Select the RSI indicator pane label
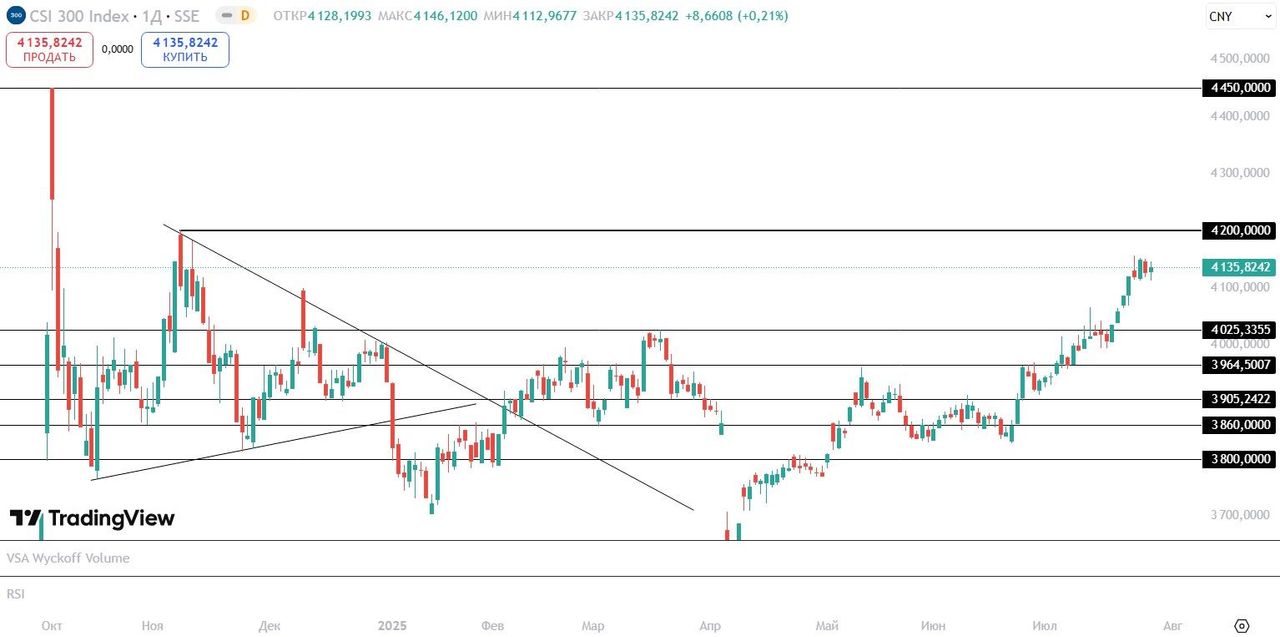1280x637 pixels. pyautogui.click(x=15, y=594)
